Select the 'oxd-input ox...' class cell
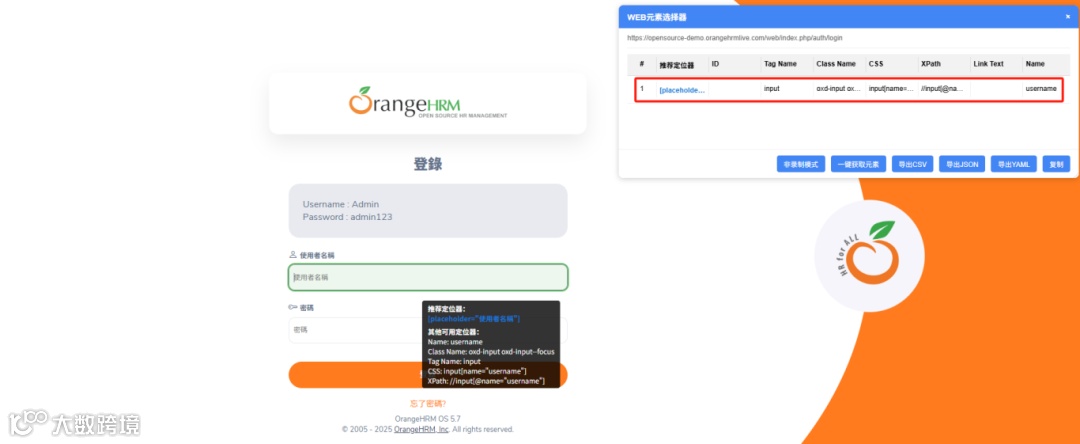Viewport: 1080px width, 444px height. click(839, 89)
